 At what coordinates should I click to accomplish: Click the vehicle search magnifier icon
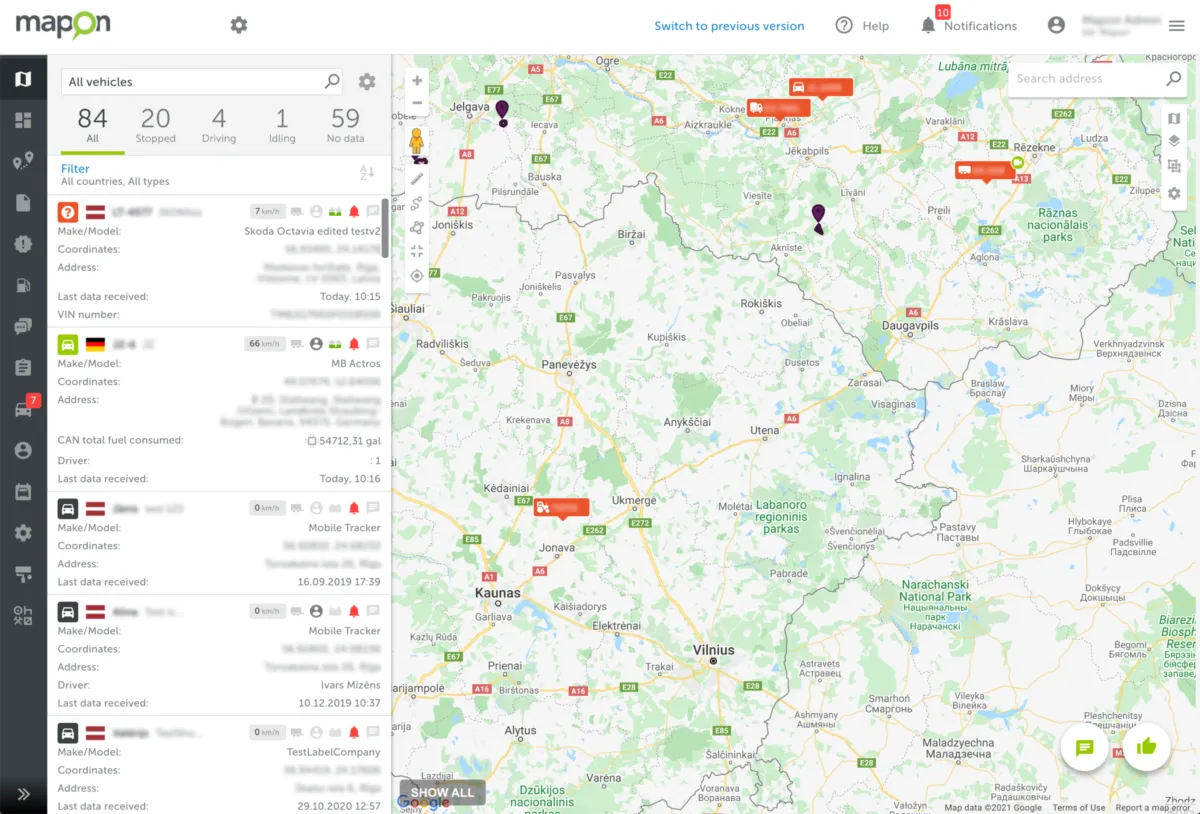point(332,82)
